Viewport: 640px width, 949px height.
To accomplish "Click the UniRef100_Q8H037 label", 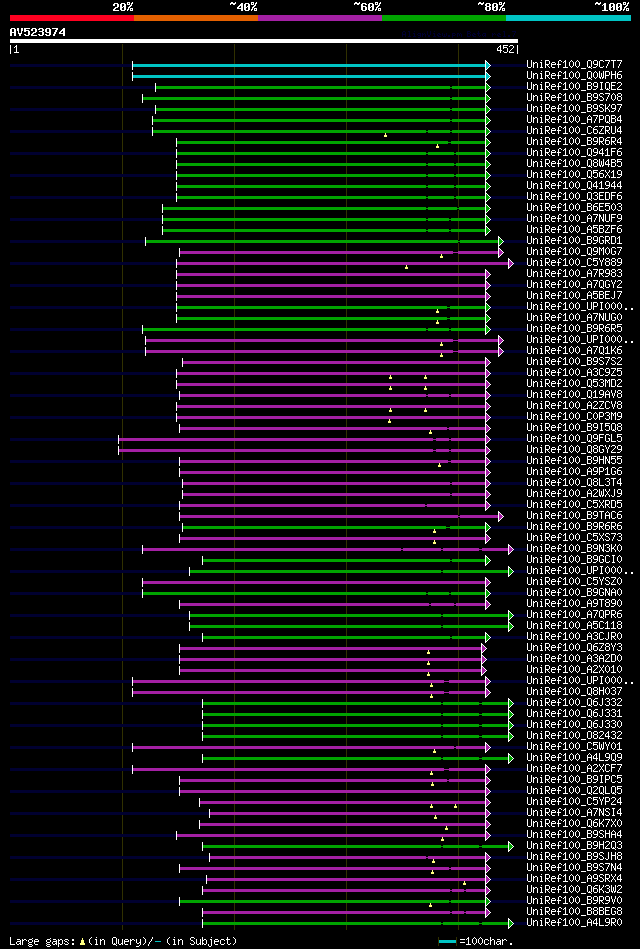I will click(x=574, y=692).
